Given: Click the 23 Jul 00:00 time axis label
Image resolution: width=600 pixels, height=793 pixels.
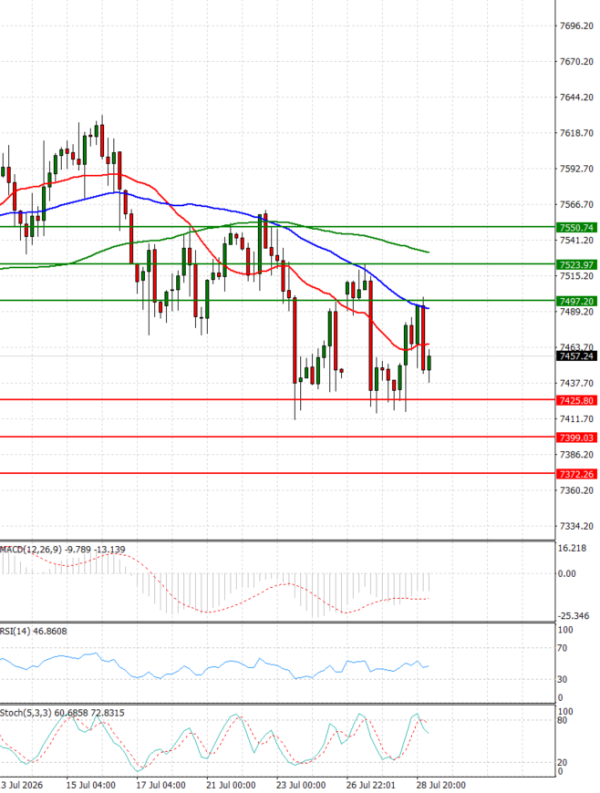Looking at the screenshot, I should pos(301,785).
